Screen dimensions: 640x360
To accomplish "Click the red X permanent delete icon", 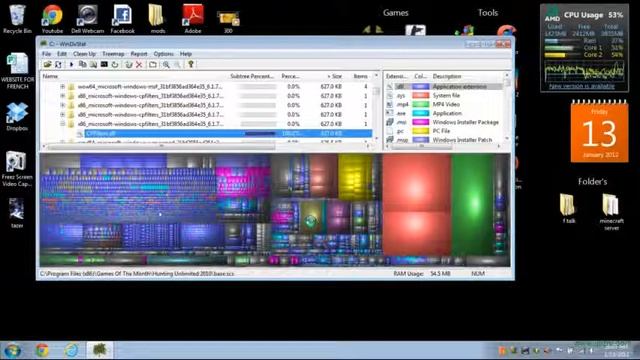I will click(x=139, y=64).
